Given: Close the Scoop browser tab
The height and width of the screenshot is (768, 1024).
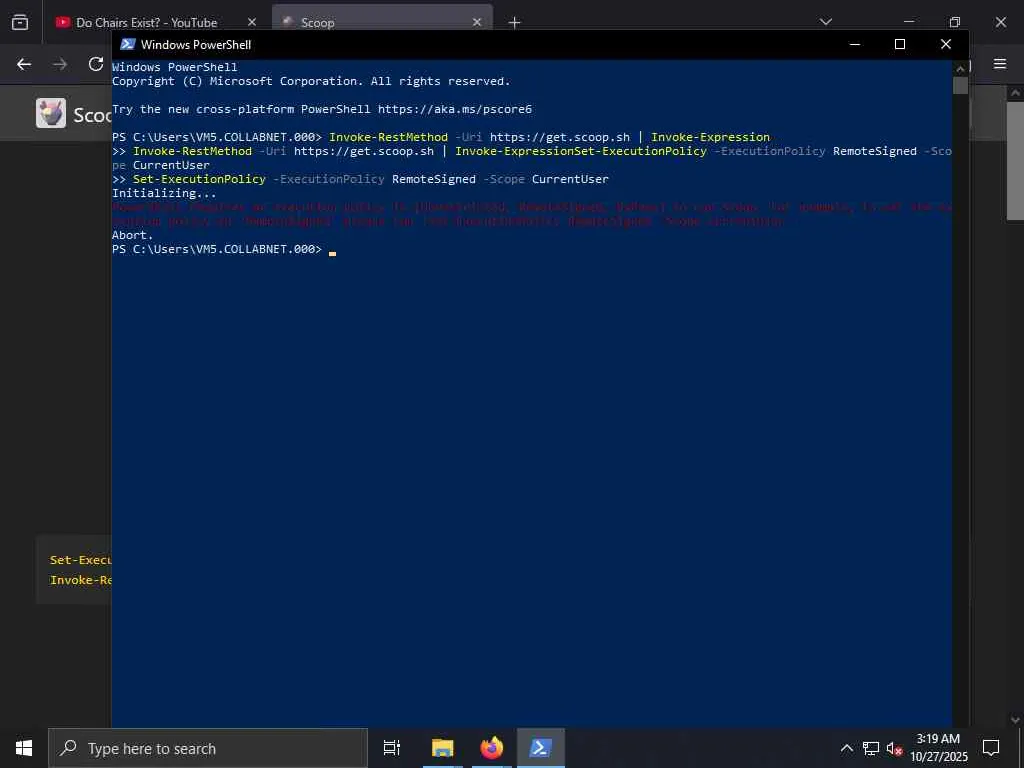Looking at the screenshot, I should (x=477, y=22).
